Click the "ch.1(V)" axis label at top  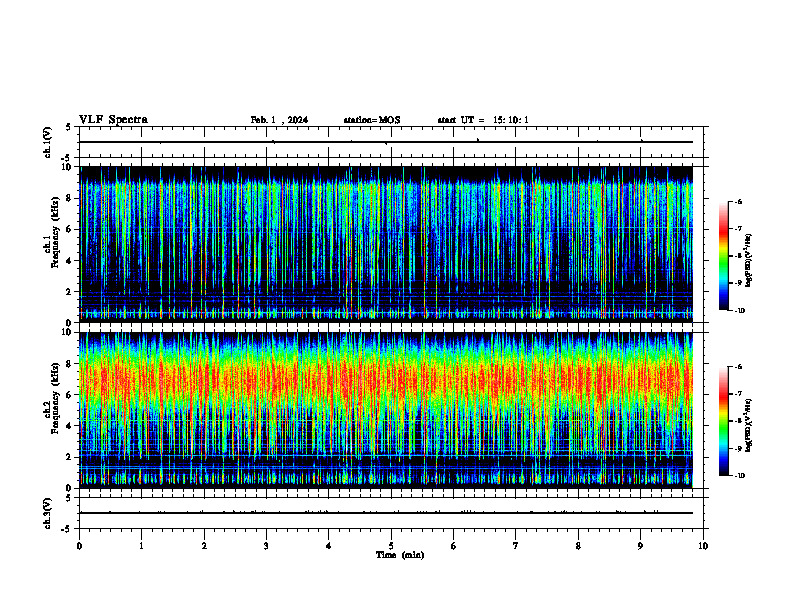pyautogui.click(x=47, y=142)
